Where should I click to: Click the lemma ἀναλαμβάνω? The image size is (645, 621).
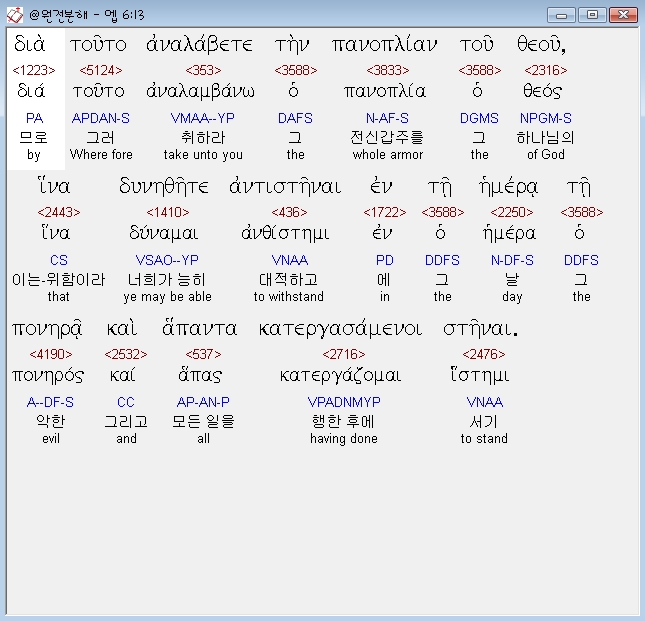[200, 91]
